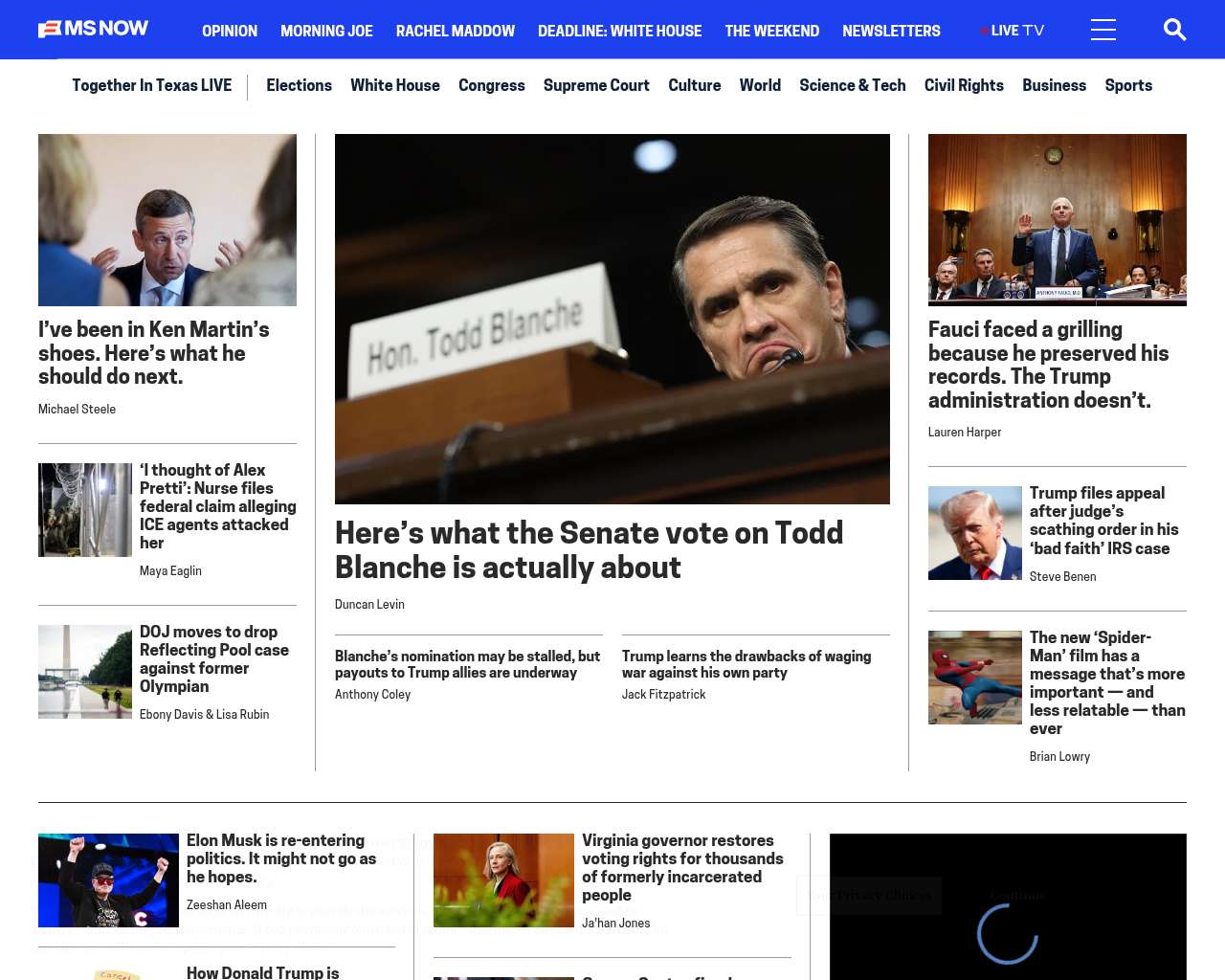Open the Sports section
Image resolution: width=1225 pixels, height=980 pixels.
click(1128, 85)
